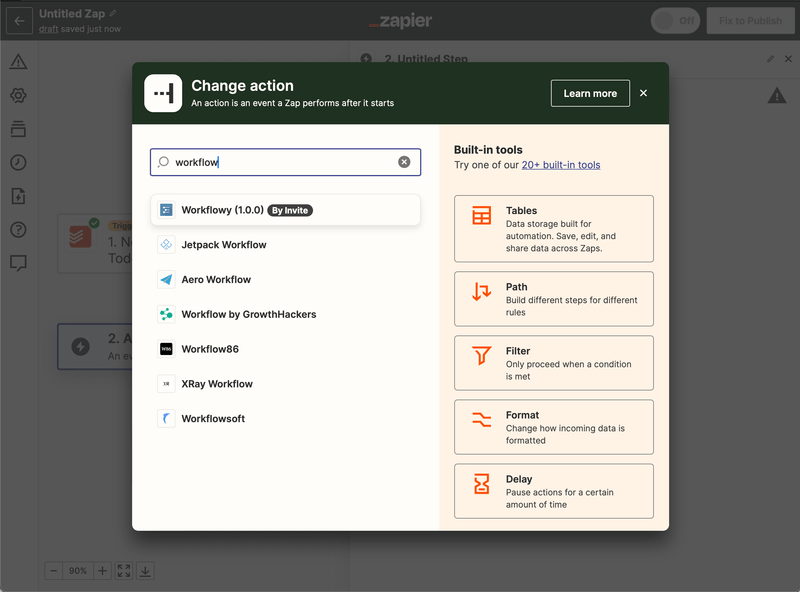Add a Delay step
The width and height of the screenshot is (800, 592).
[553, 490]
